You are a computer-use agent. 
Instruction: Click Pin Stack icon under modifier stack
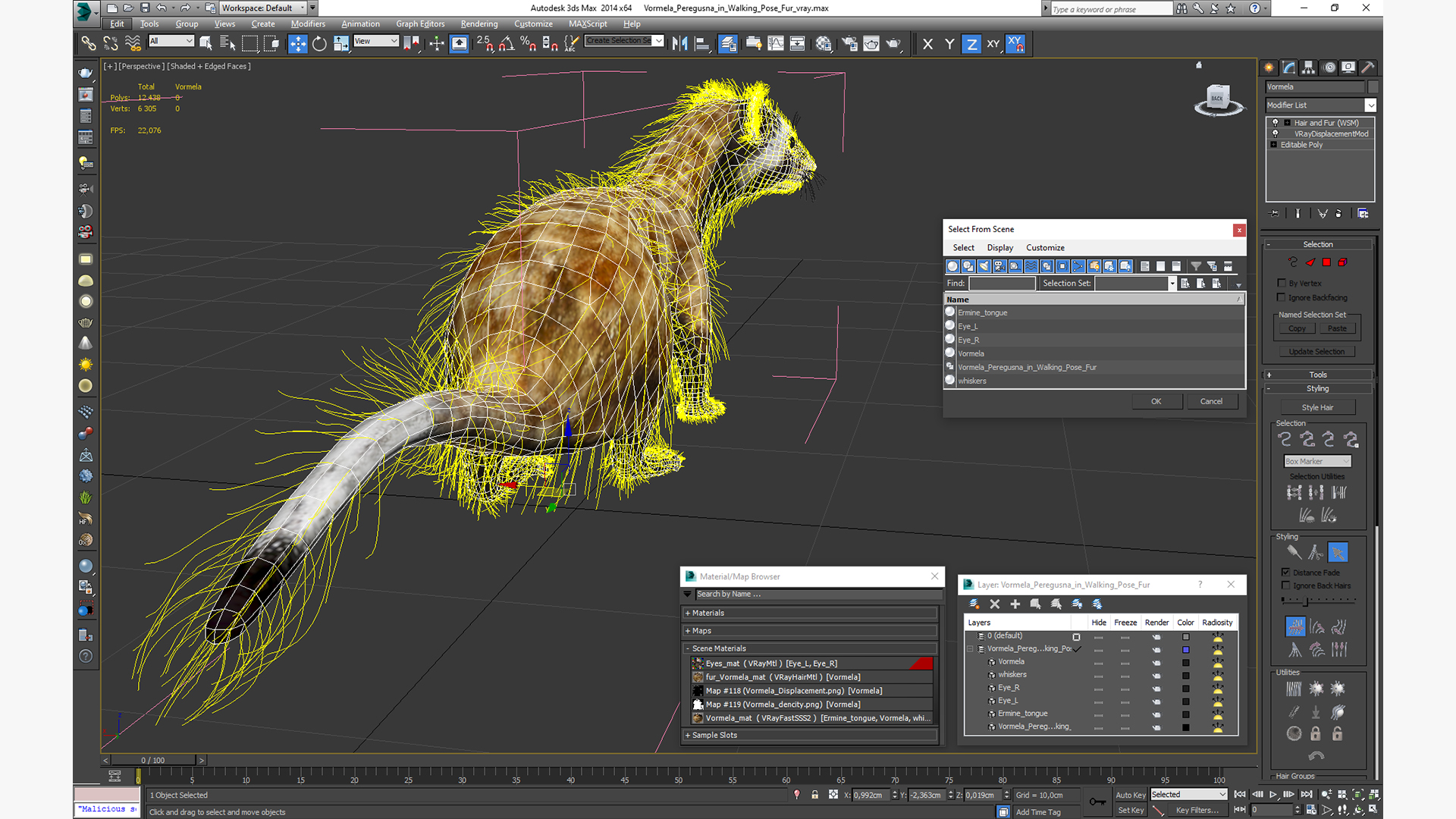[1275, 214]
